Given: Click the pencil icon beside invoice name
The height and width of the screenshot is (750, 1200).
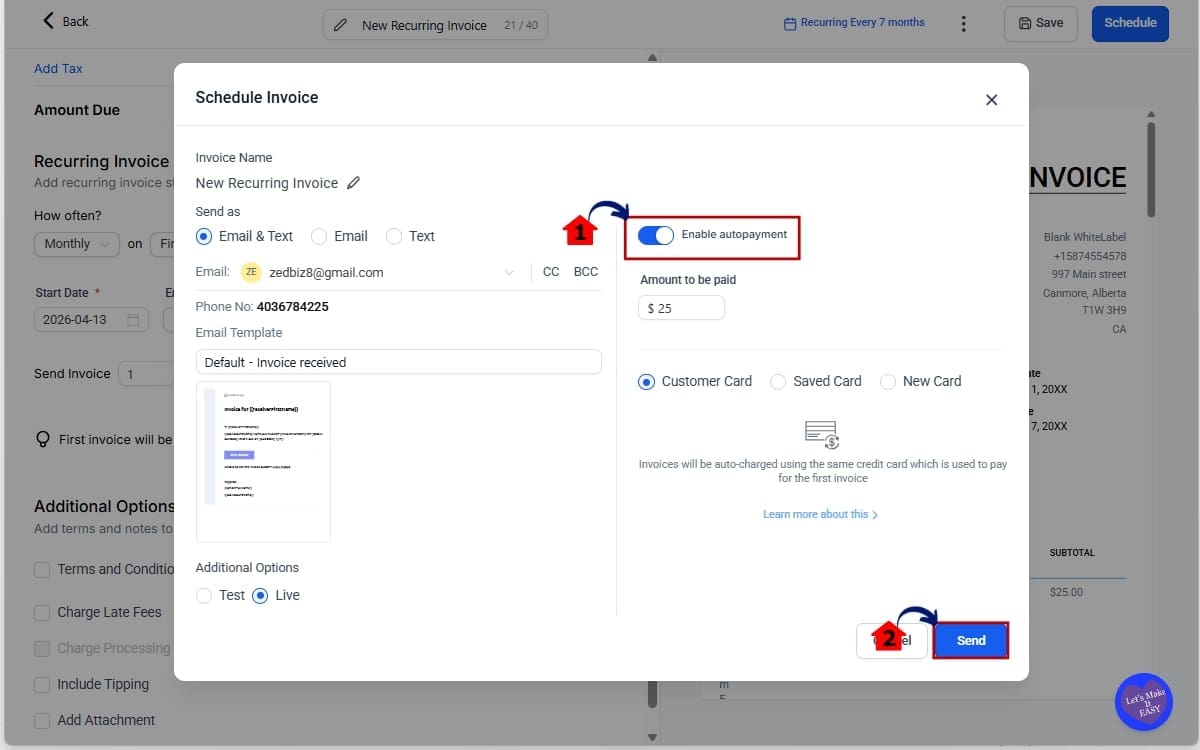Looking at the screenshot, I should tap(354, 183).
